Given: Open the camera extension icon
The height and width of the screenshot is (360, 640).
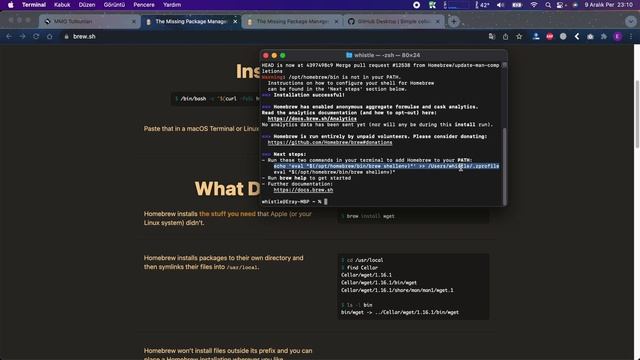Looking at the screenshot, I should point(590,36).
